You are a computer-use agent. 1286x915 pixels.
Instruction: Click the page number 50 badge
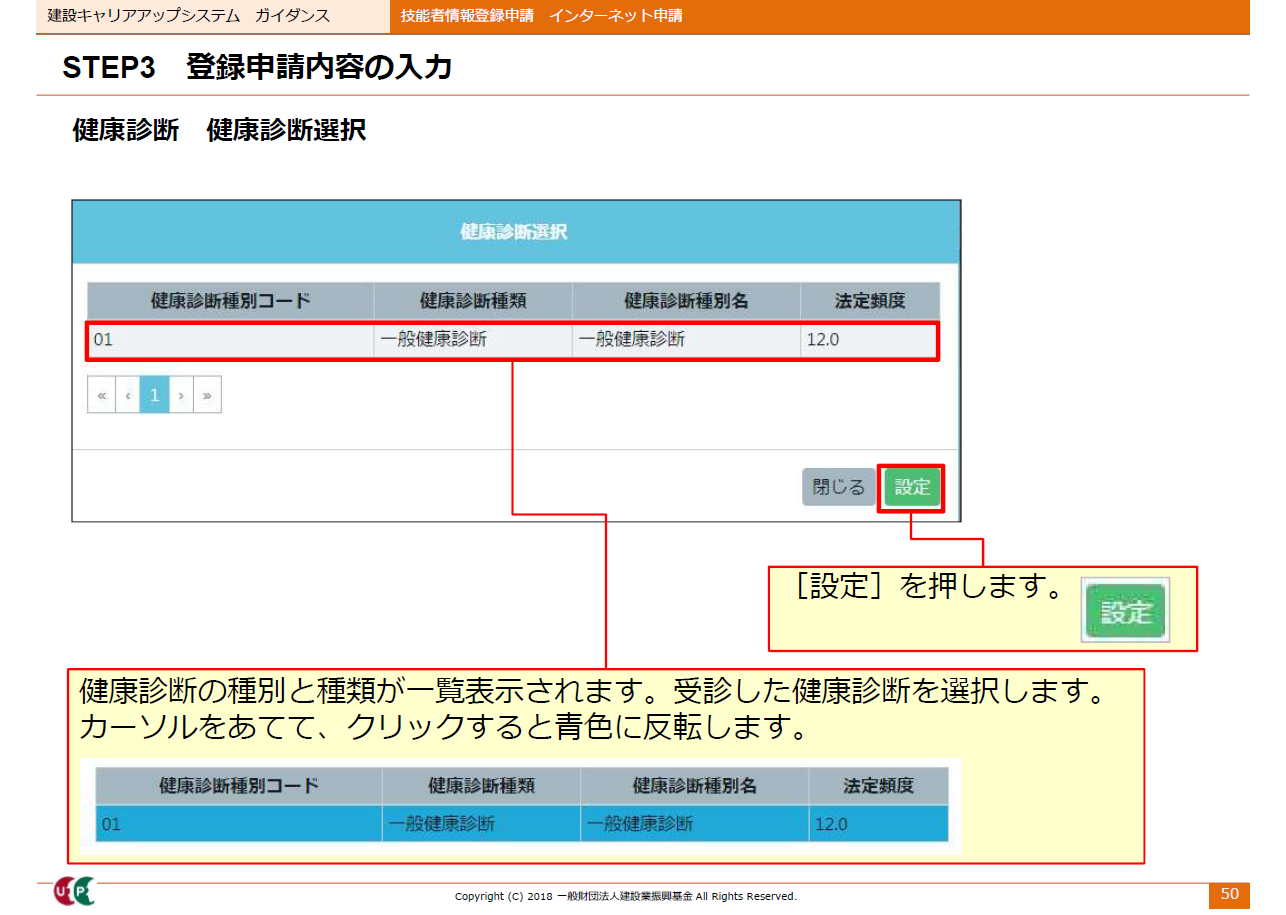pyautogui.click(x=1229, y=894)
